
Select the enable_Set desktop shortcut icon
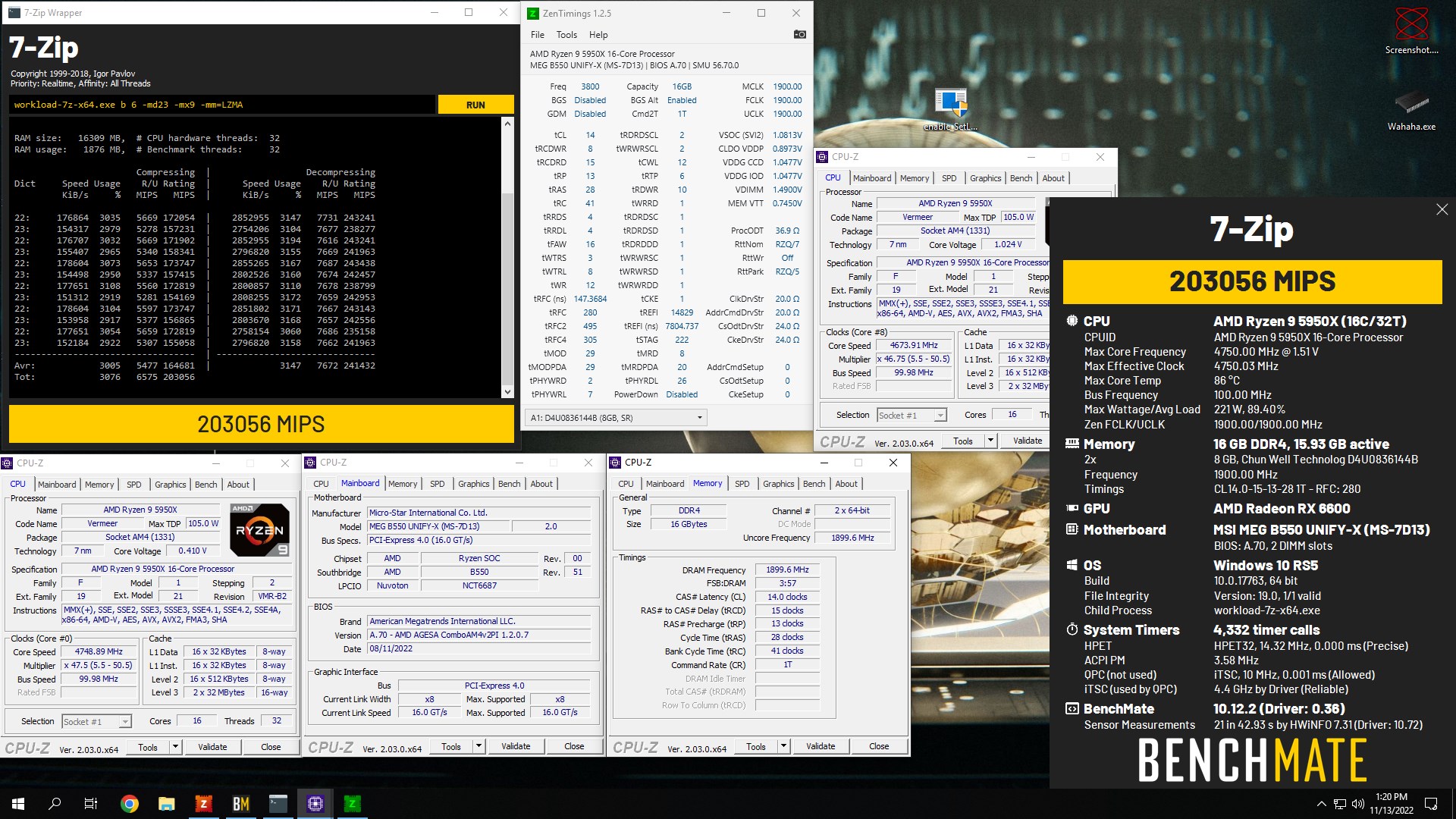click(950, 110)
